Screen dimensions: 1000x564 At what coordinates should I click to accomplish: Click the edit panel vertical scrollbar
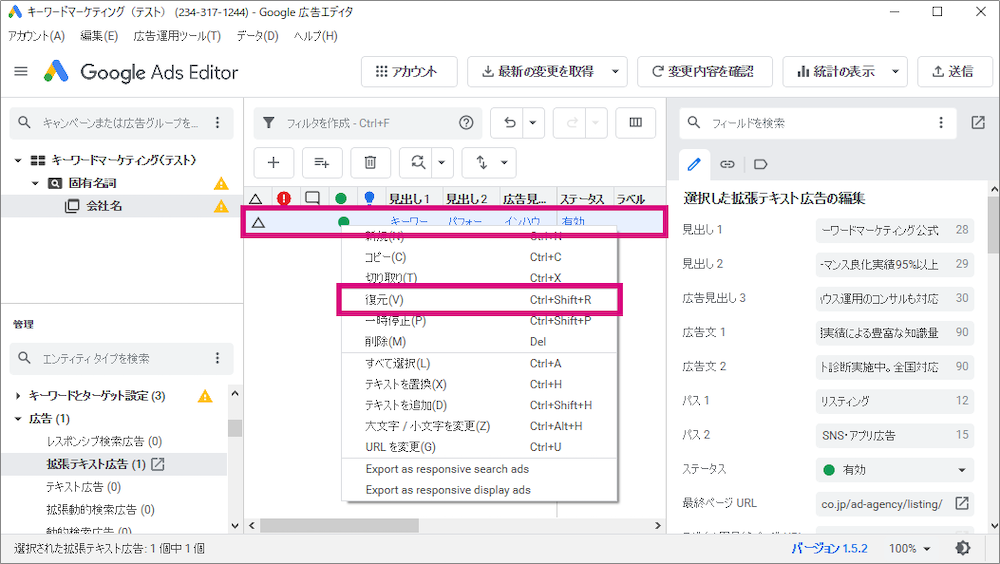click(x=994, y=225)
